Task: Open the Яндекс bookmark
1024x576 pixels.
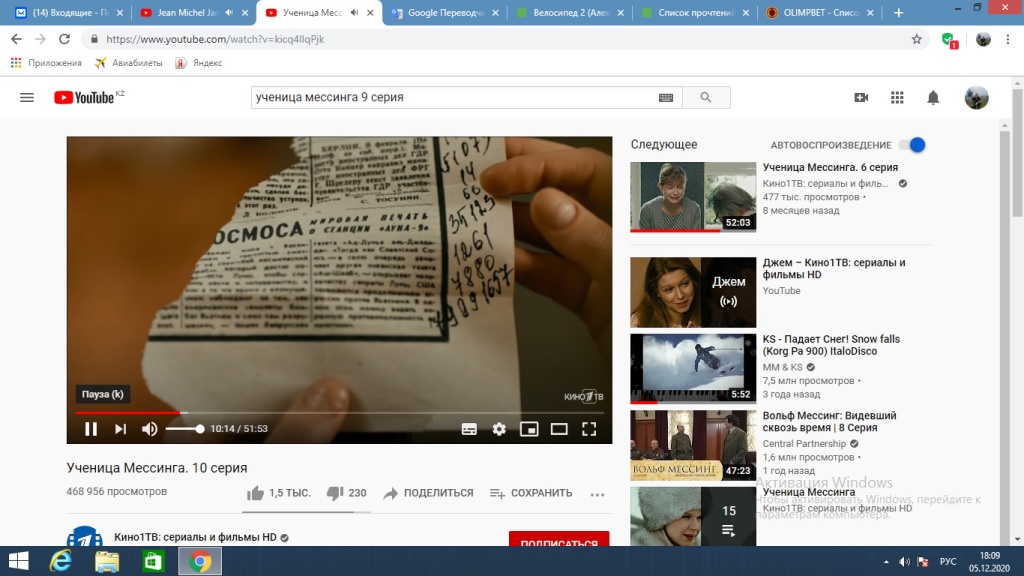Action: click(199, 63)
